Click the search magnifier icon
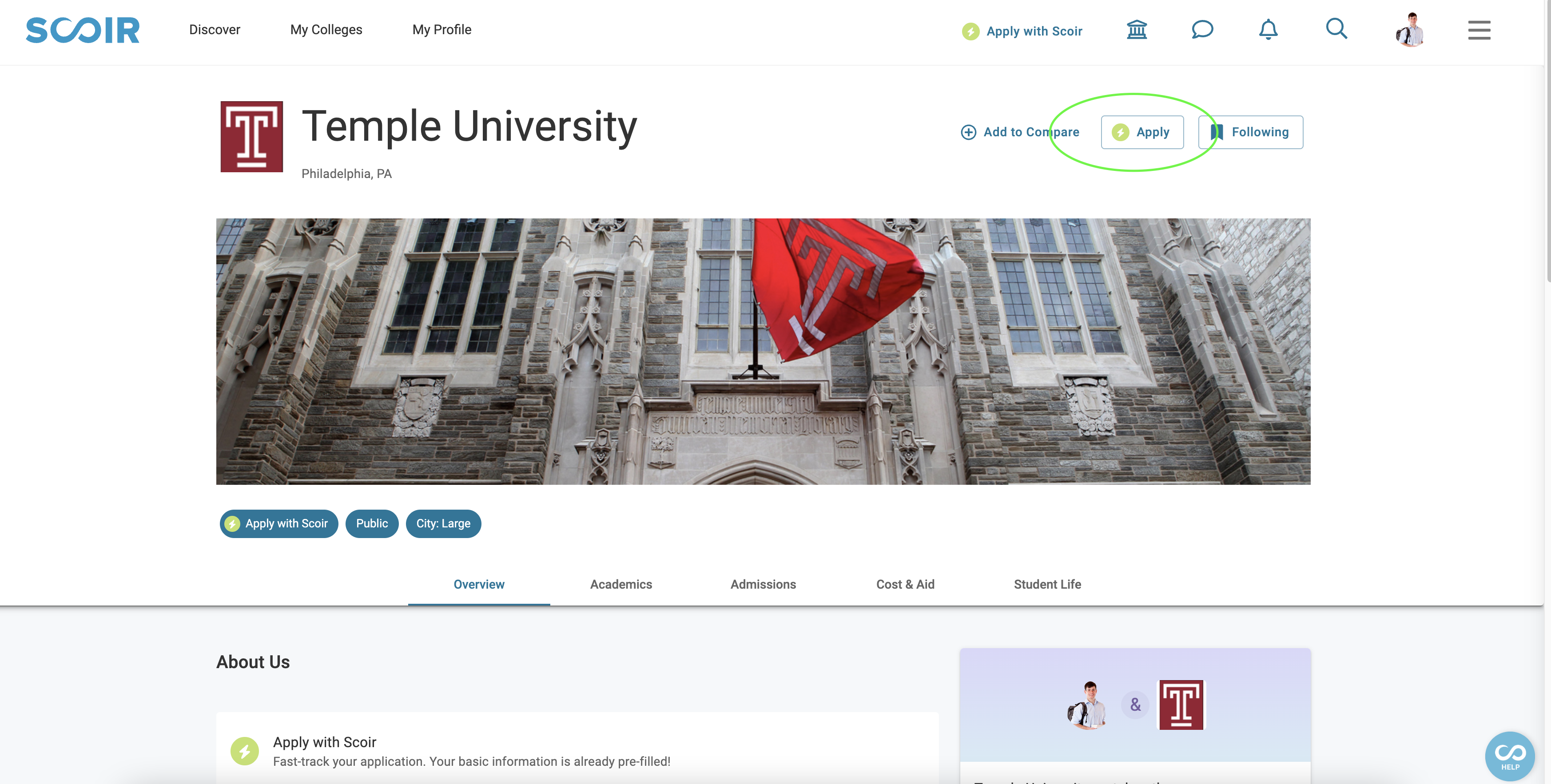 (x=1336, y=28)
